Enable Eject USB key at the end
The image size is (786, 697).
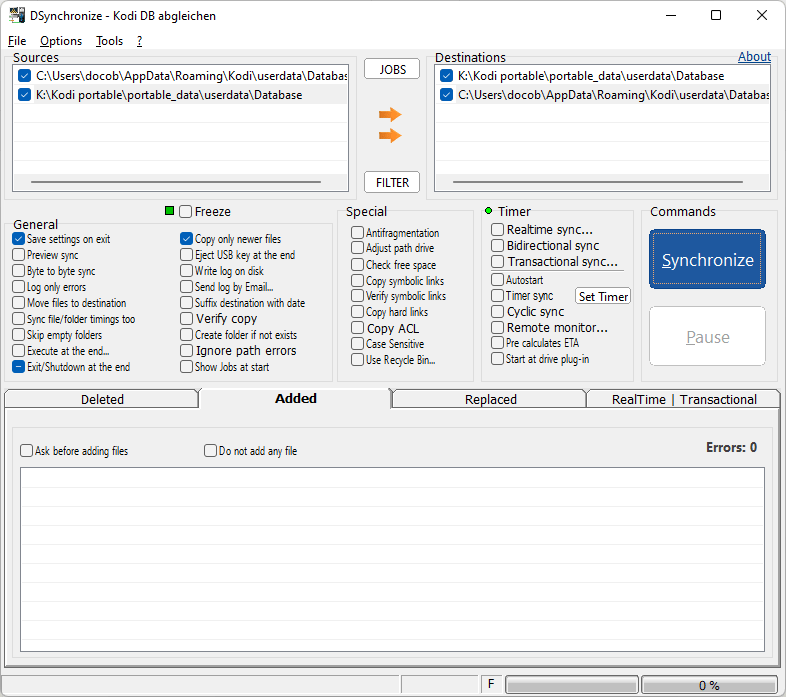pos(186,255)
